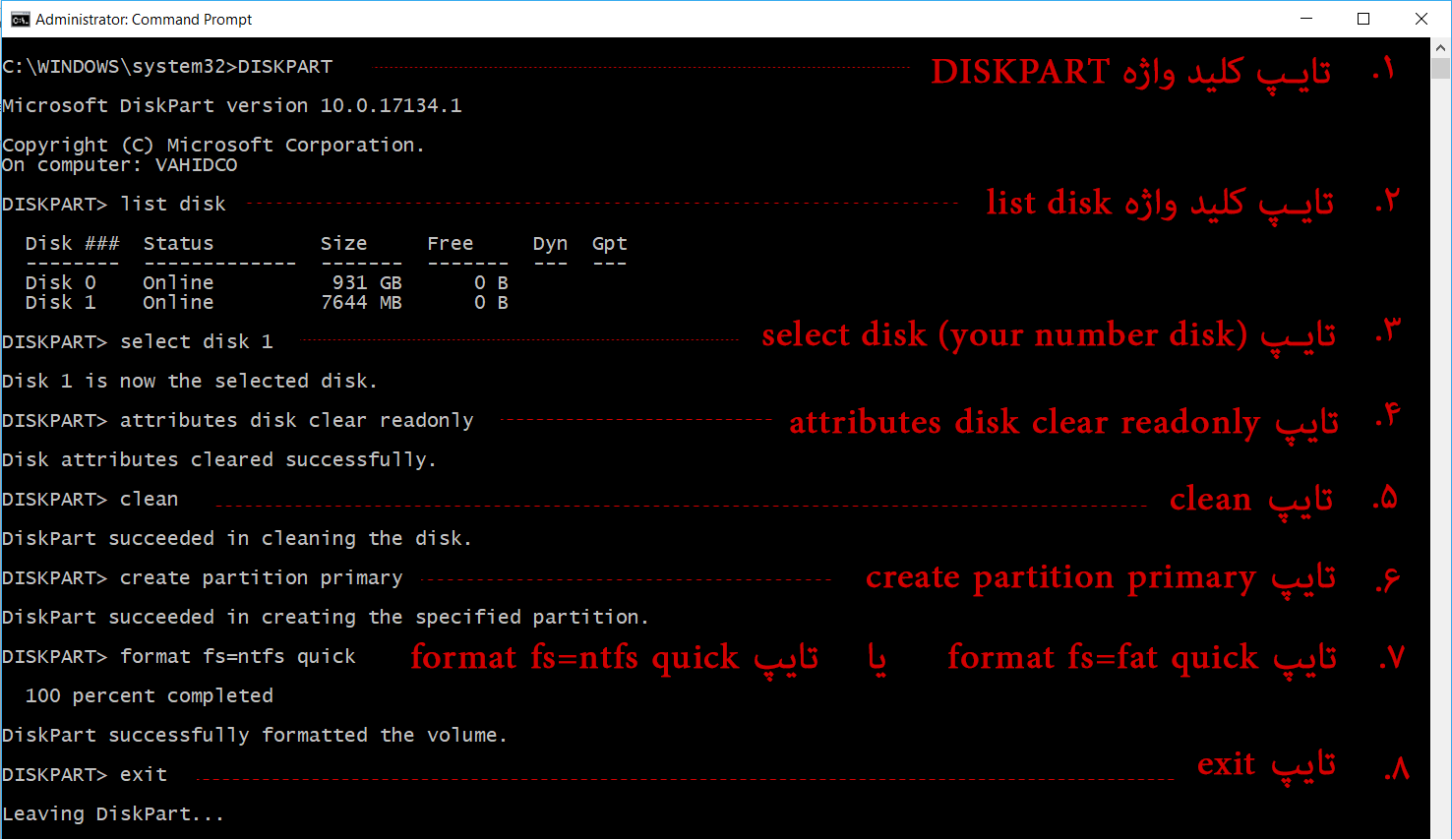This screenshot has width=1452, height=840.
Task: Maximize the Command Prompt window
Action: click(1363, 19)
